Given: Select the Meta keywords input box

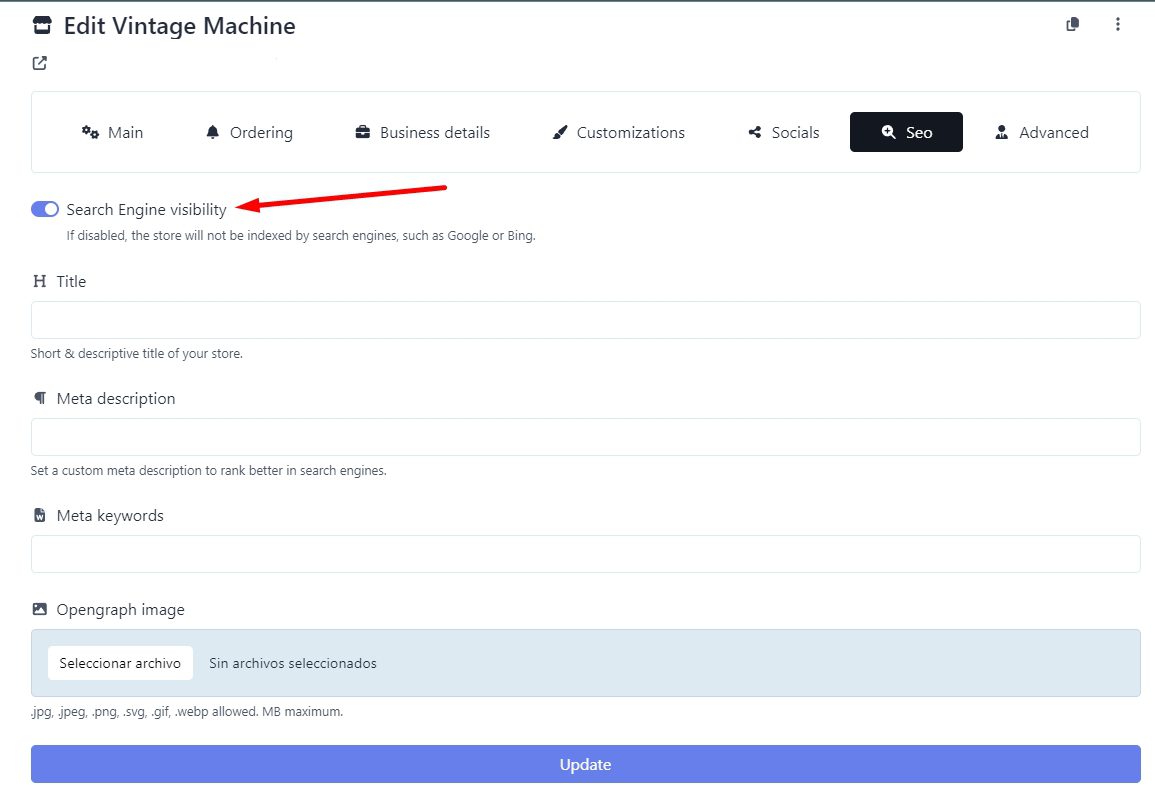Looking at the screenshot, I should (x=585, y=554).
